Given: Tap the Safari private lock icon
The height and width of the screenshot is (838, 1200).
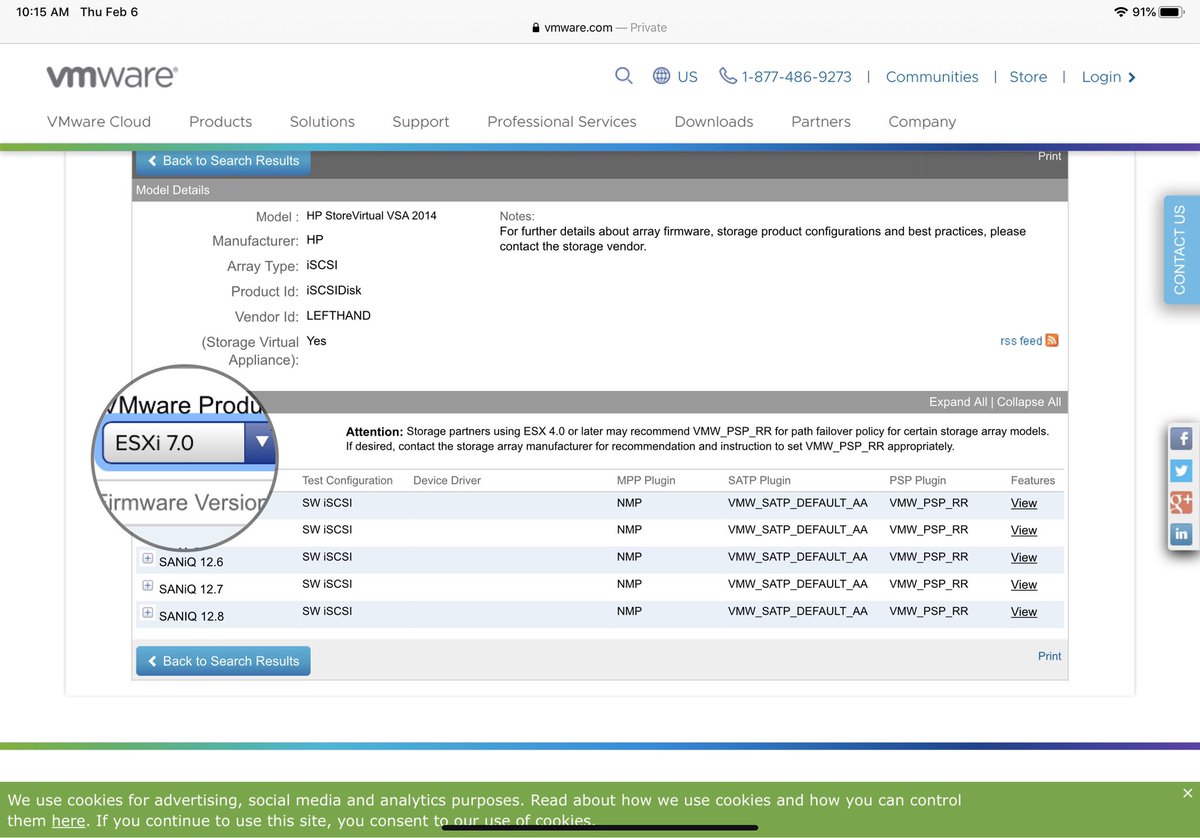Looking at the screenshot, I should pyautogui.click(x=536, y=28).
